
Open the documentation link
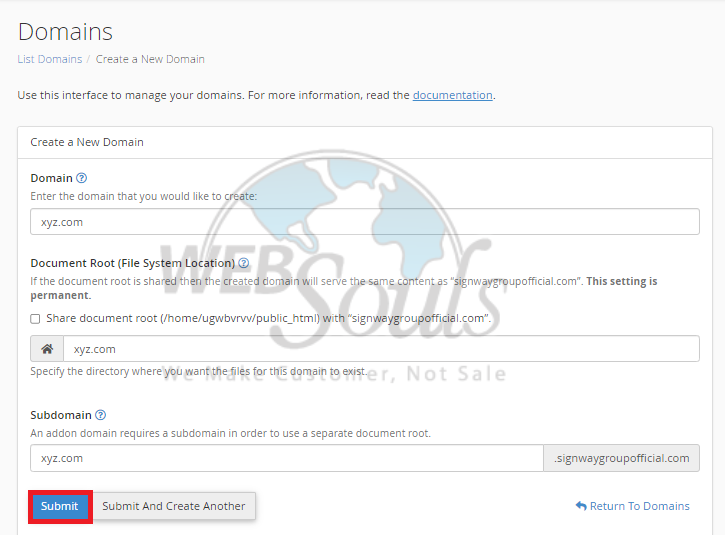452,95
